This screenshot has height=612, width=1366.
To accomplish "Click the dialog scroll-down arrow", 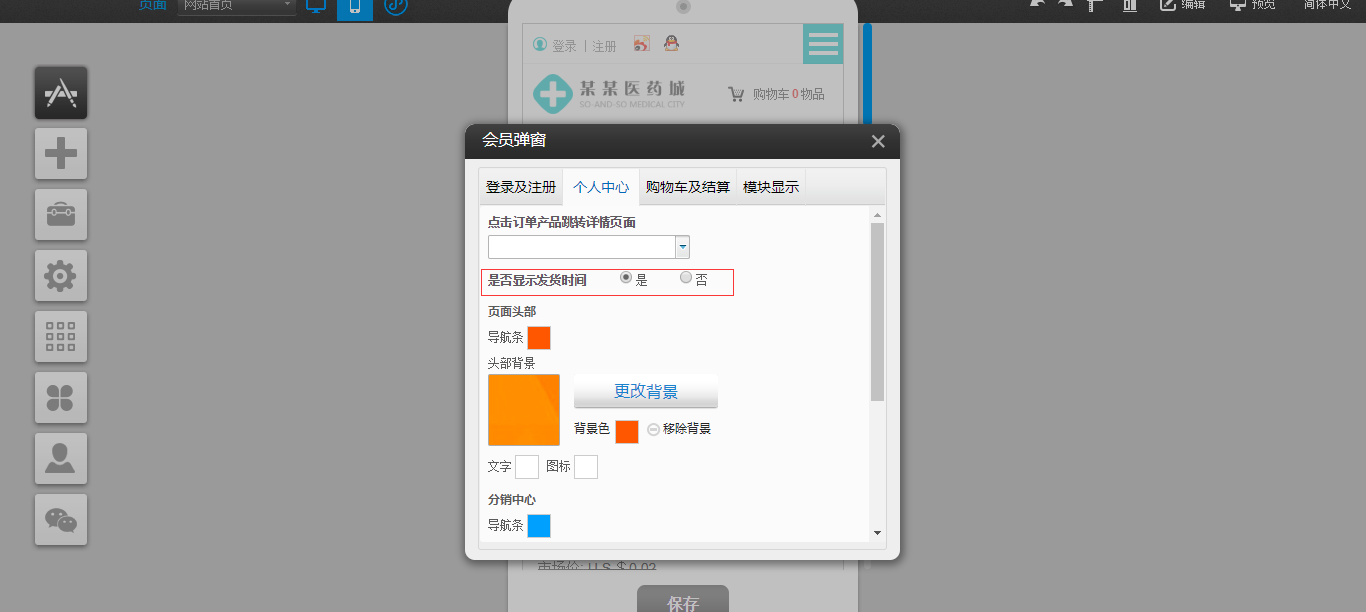I will pyautogui.click(x=877, y=533).
